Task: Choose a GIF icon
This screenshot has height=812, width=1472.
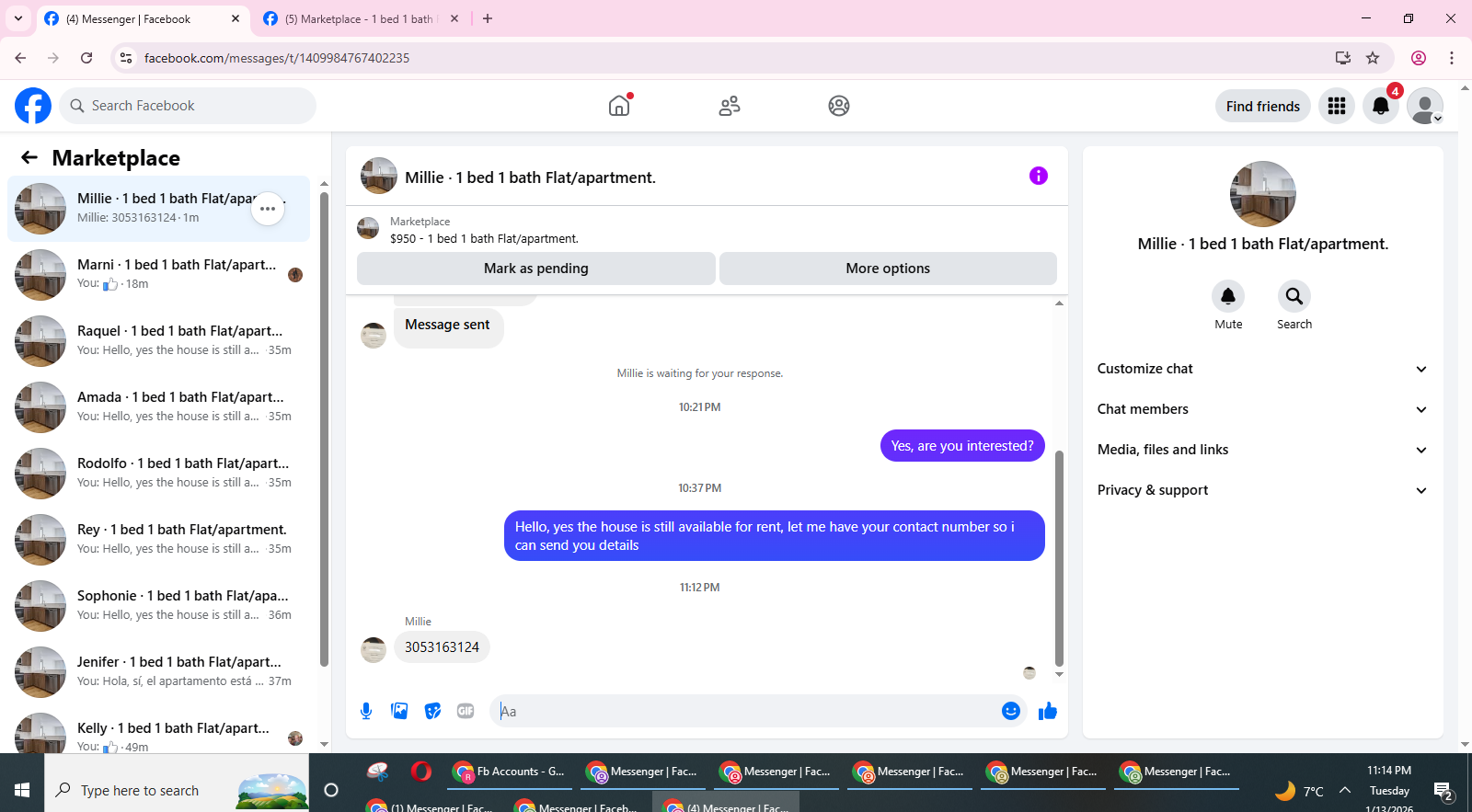Action: coord(466,711)
